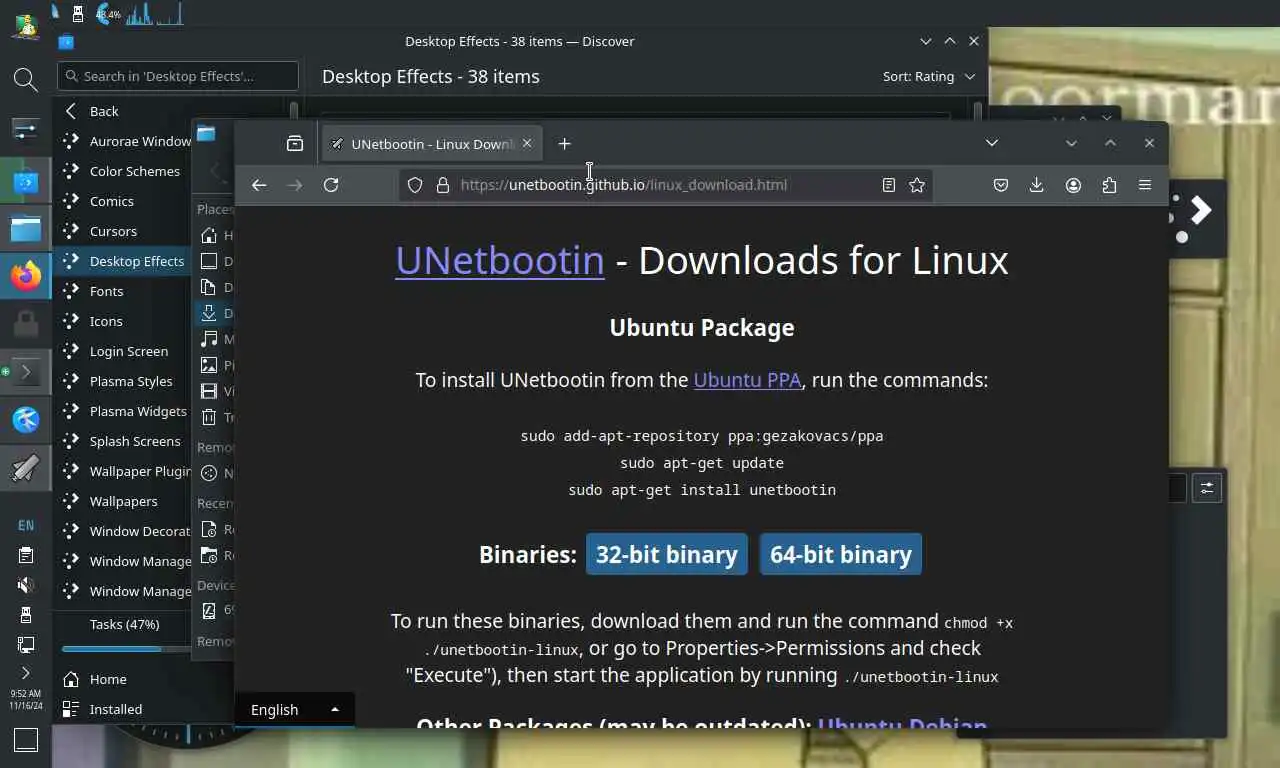
Task: Switch to Firefox in task manager
Action: click(x=26, y=275)
